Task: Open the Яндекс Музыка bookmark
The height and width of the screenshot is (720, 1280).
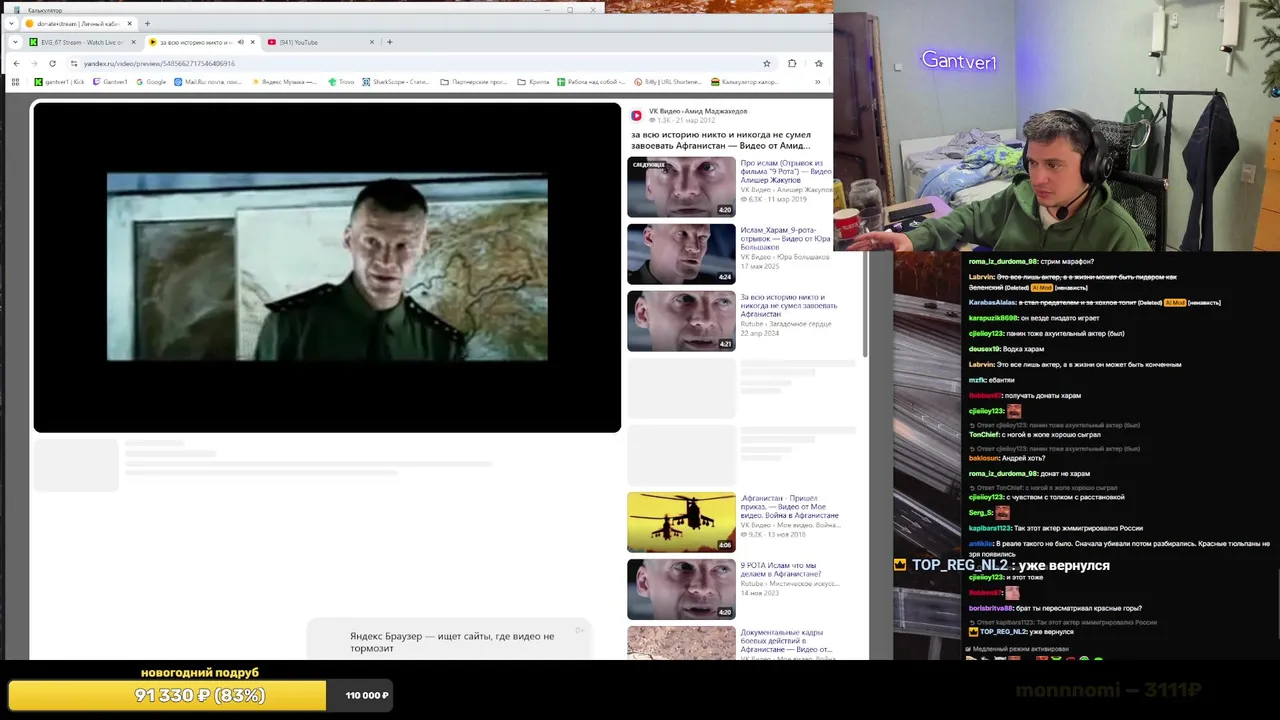Action: tap(284, 82)
